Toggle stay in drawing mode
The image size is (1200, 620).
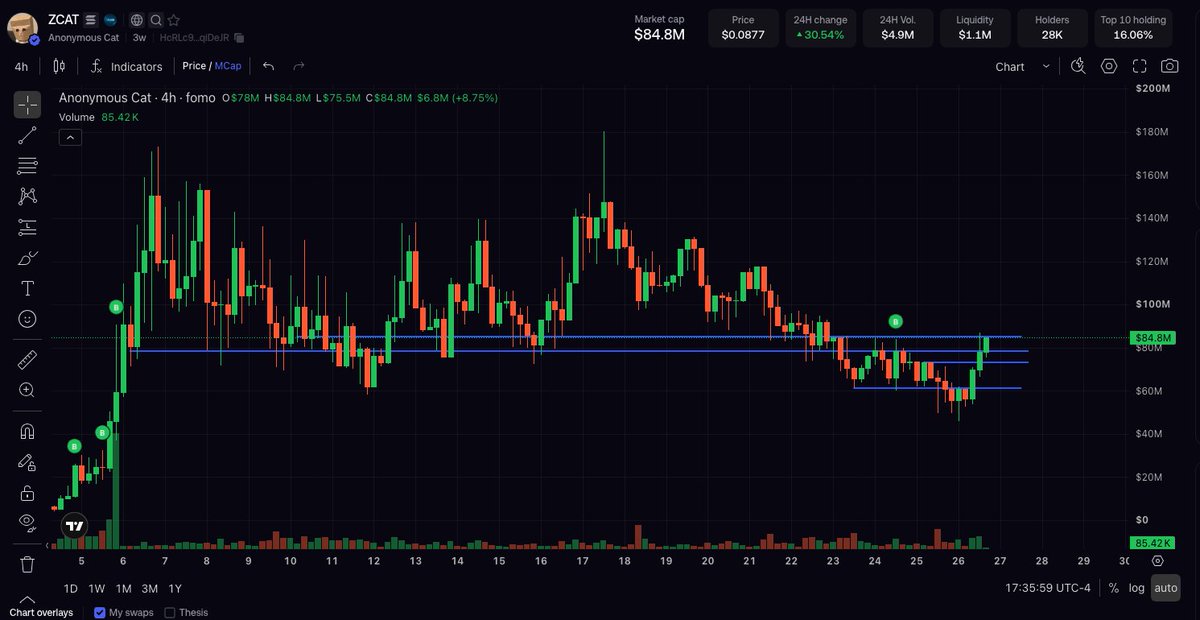point(28,463)
